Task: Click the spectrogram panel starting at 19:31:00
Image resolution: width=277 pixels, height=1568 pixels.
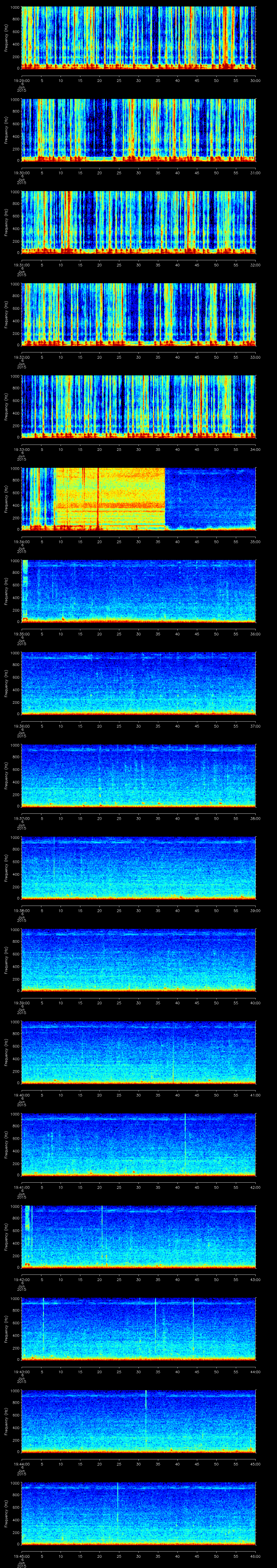Action: coord(139,222)
